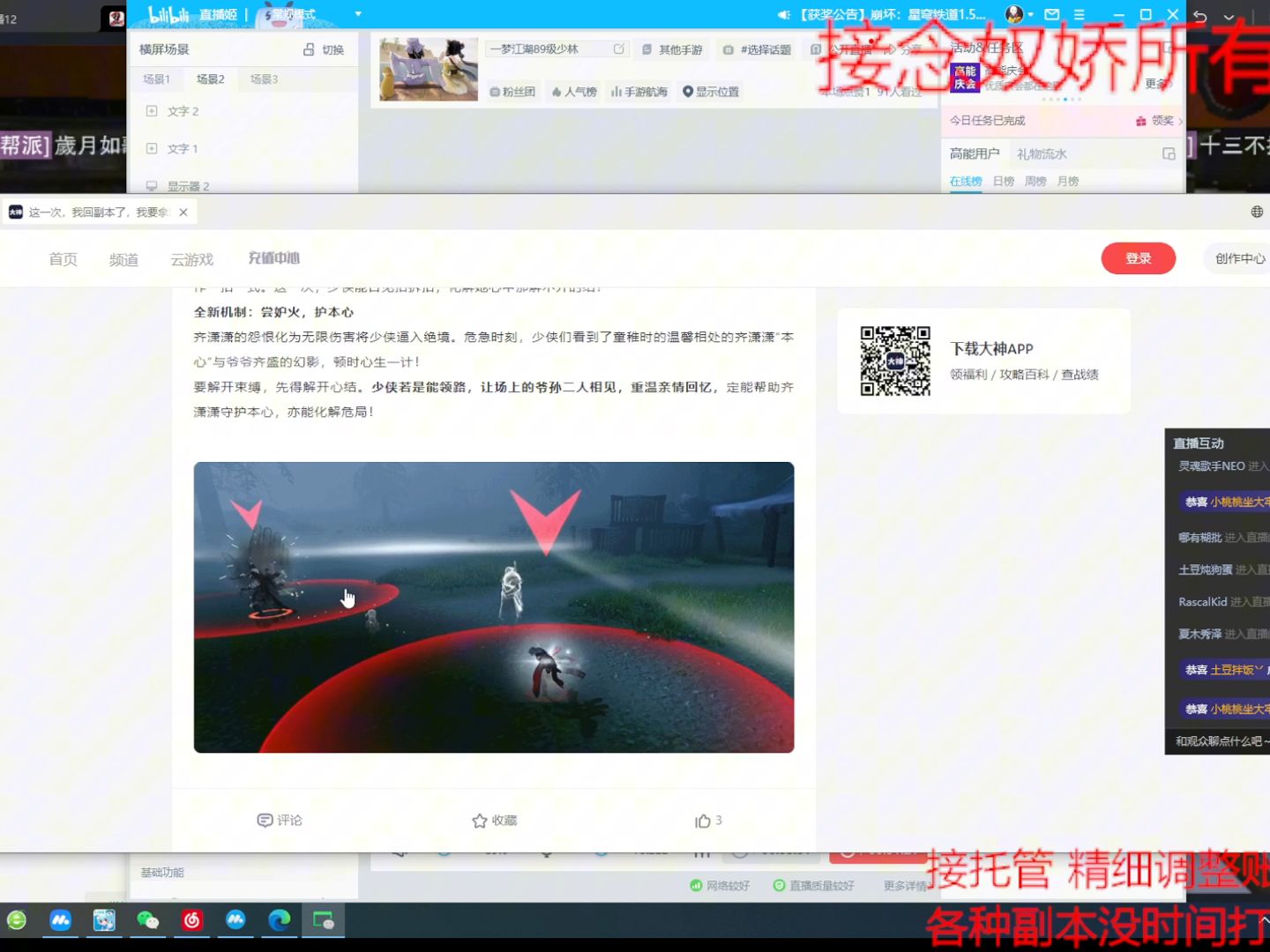The width and height of the screenshot is (1270, 952).
Task: Pop out the 高能用户 panel icon
Action: [x=1169, y=154]
